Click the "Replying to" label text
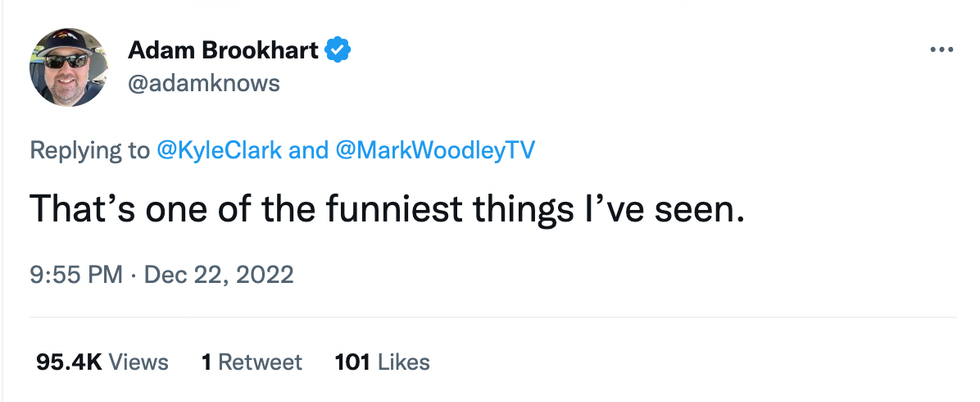Image resolution: width=980 pixels, height=402 pixels. (90, 151)
